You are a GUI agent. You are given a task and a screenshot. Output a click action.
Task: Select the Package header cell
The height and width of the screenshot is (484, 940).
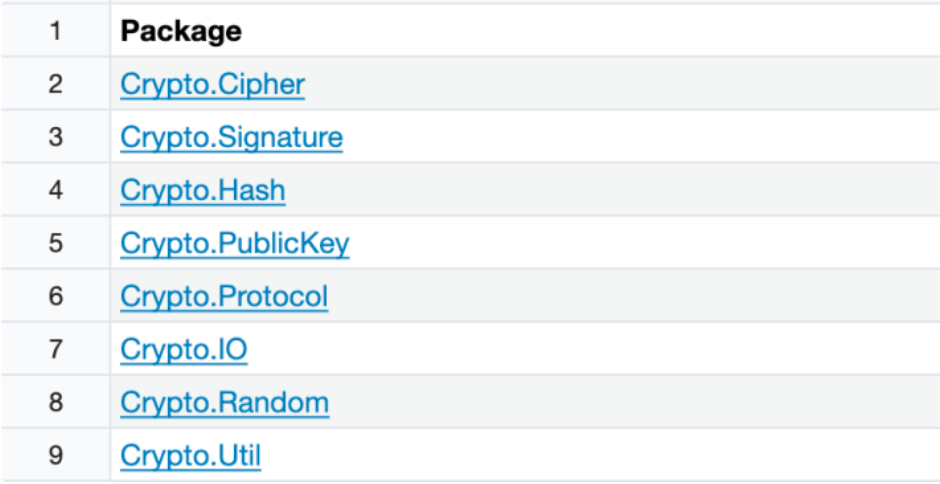525,31
